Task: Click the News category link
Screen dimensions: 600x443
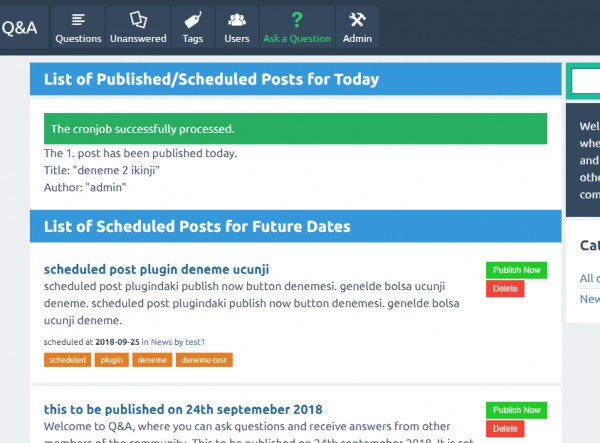Action: pos(160,342)
